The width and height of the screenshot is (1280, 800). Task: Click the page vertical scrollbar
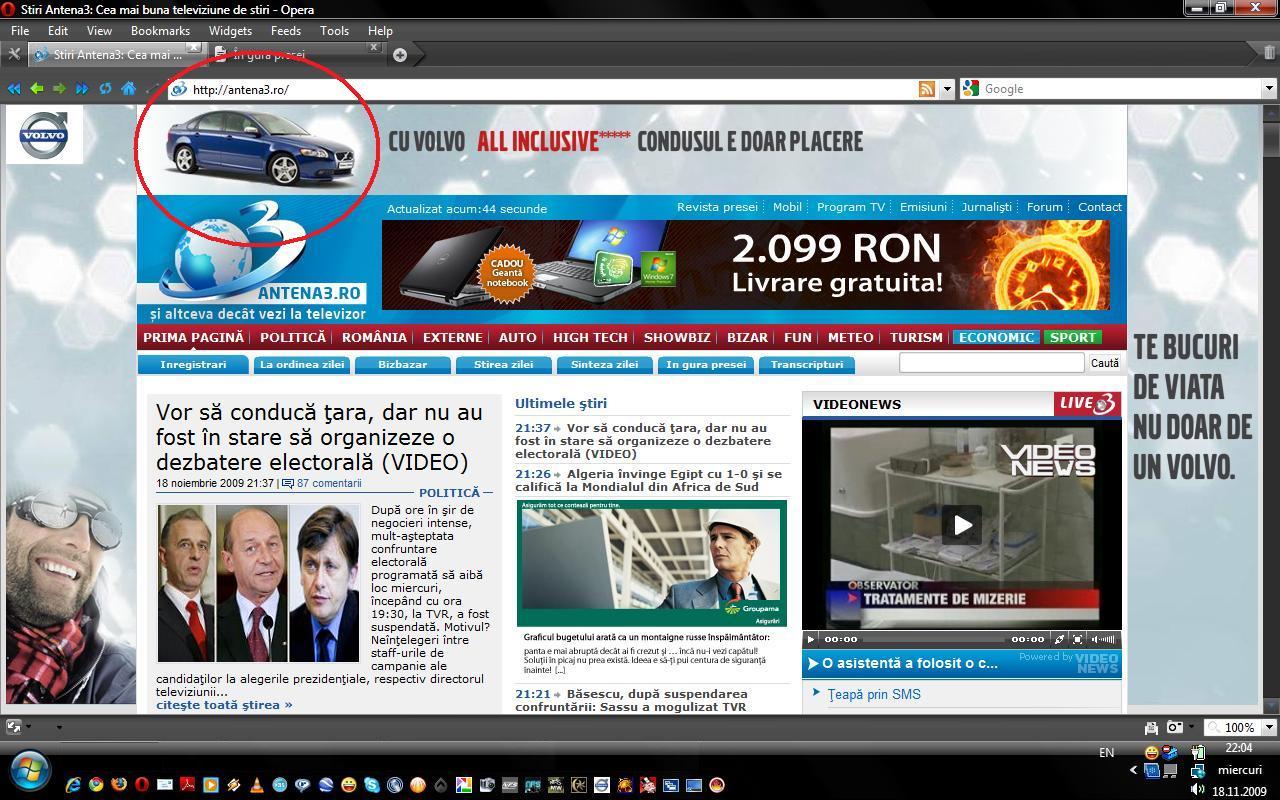pyautogui.click(x=1271, y=408)
